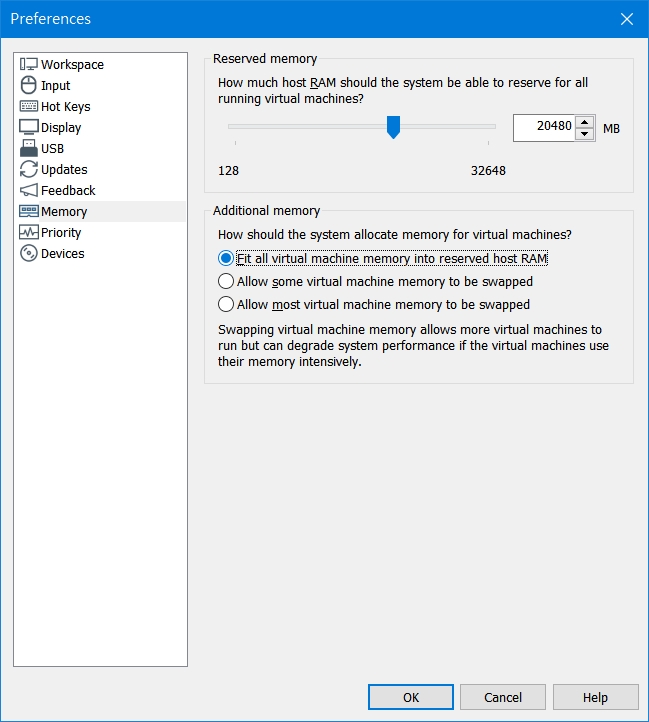This screenshot has width=649, height=722.
Task: Select Allow some virtual machine memory swapped
Action: coord(226,282)
